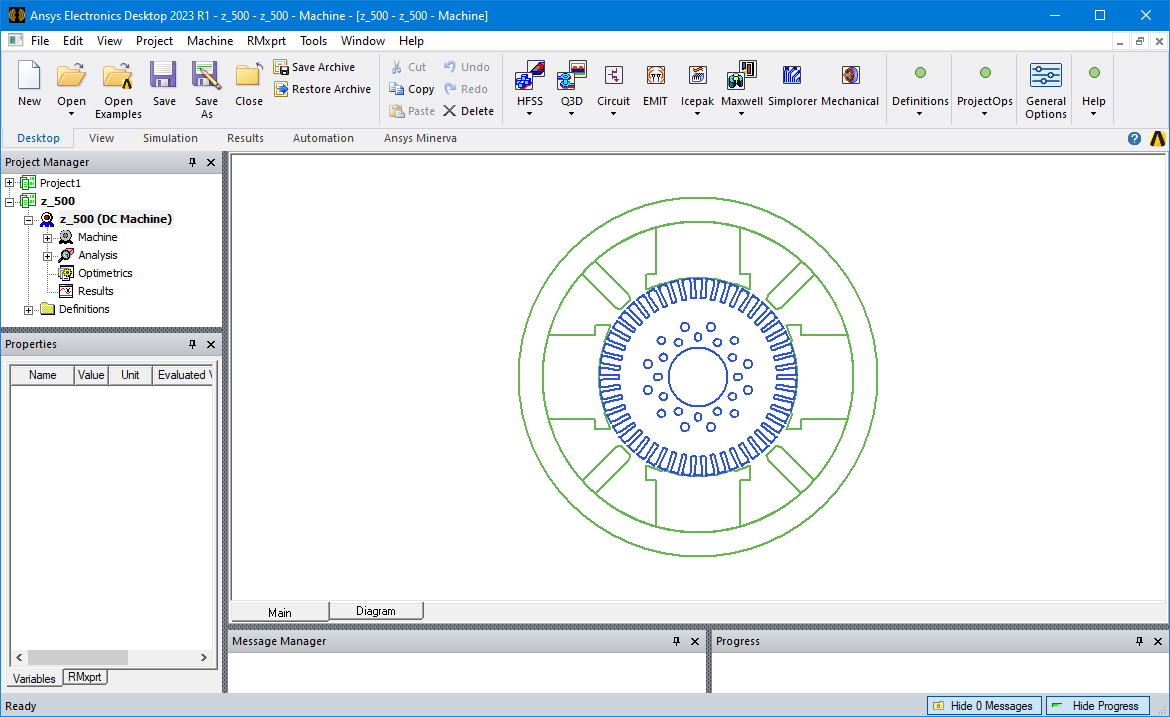
Task: Open the Results ribbon tab
Action: [245, 138]
